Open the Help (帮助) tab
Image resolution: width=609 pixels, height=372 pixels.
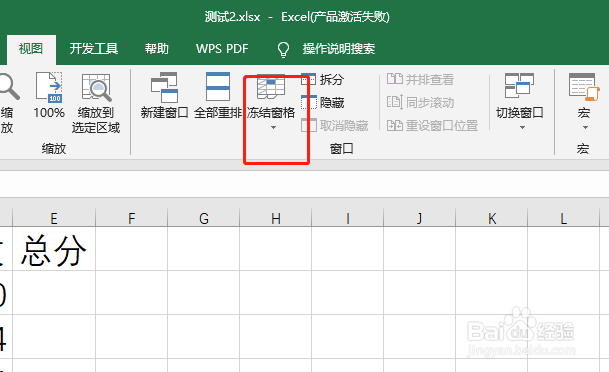157,49
